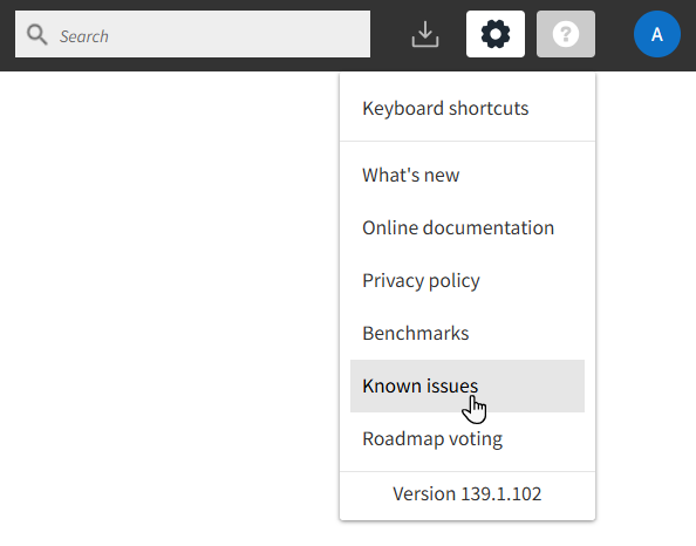Click empty dark toolbar area beside search

click(x=390, y=35)
